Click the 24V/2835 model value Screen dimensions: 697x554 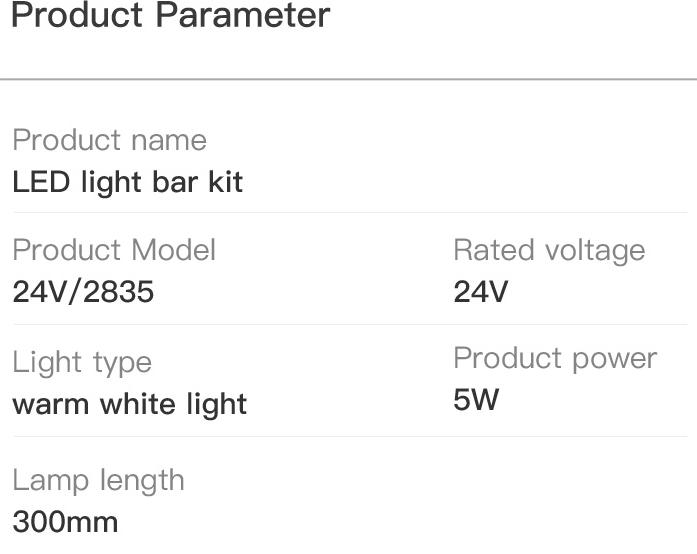point(83,292)
